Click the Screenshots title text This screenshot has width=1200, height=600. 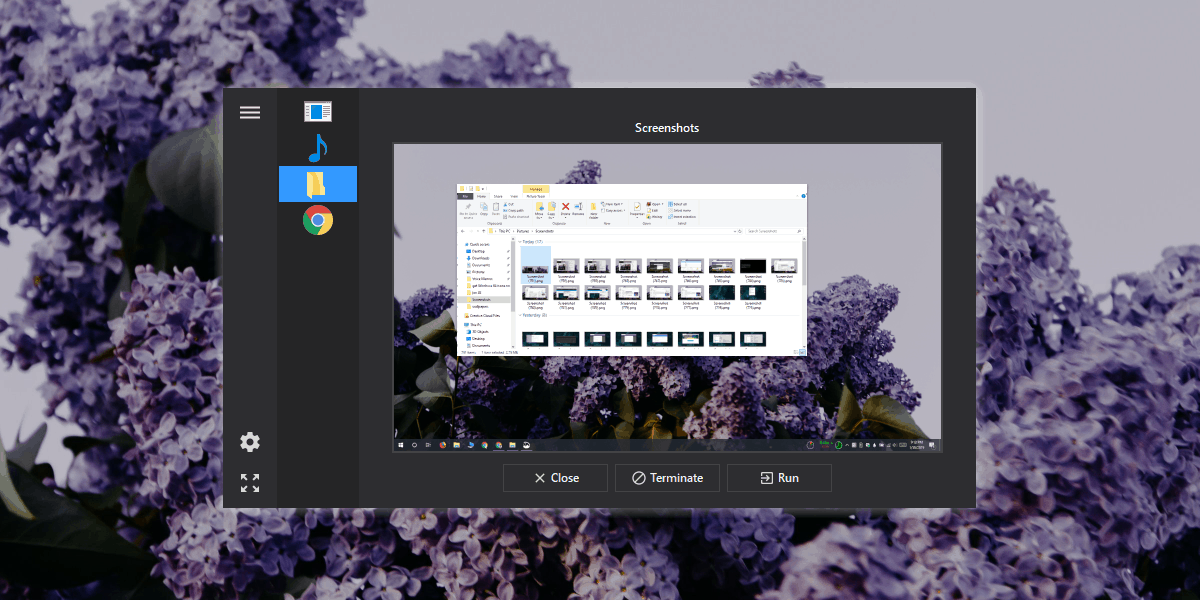[x=667, y=128]
